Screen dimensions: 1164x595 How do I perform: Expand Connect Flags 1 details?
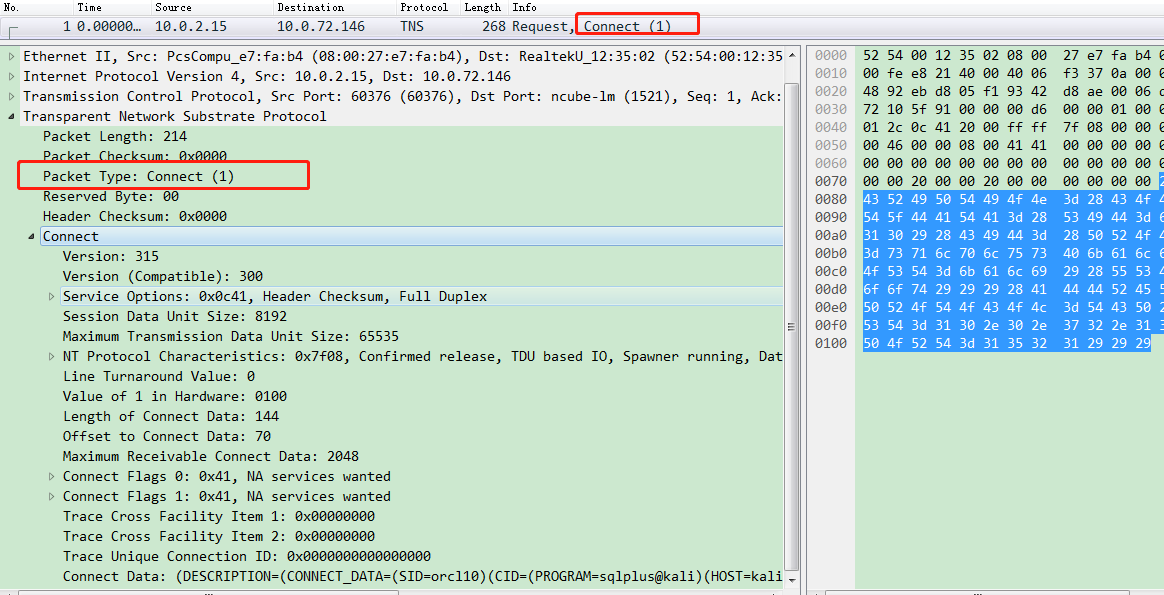(52, 496)
